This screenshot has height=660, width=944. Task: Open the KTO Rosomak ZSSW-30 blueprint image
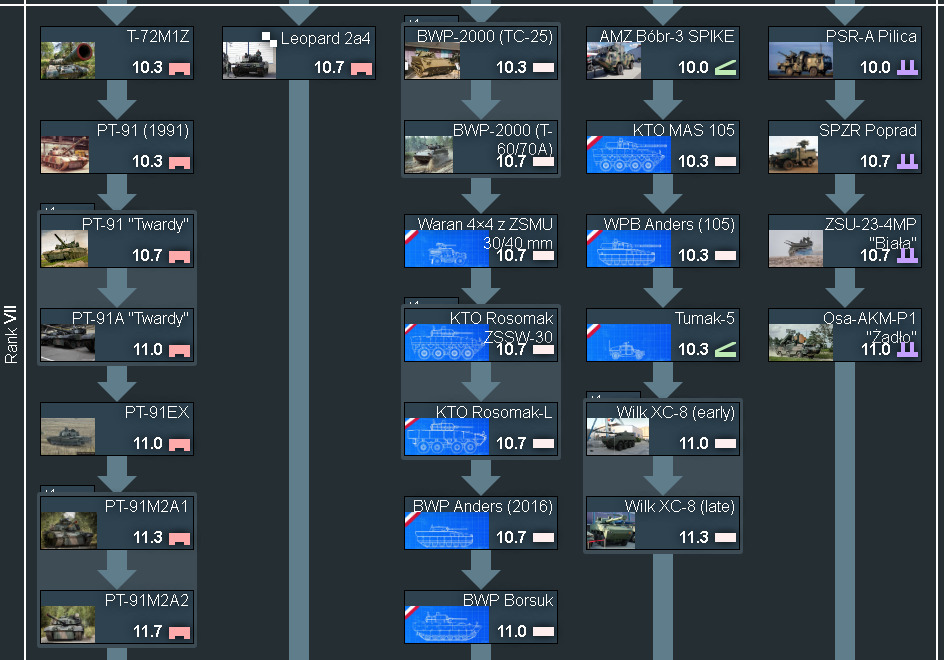447,343
